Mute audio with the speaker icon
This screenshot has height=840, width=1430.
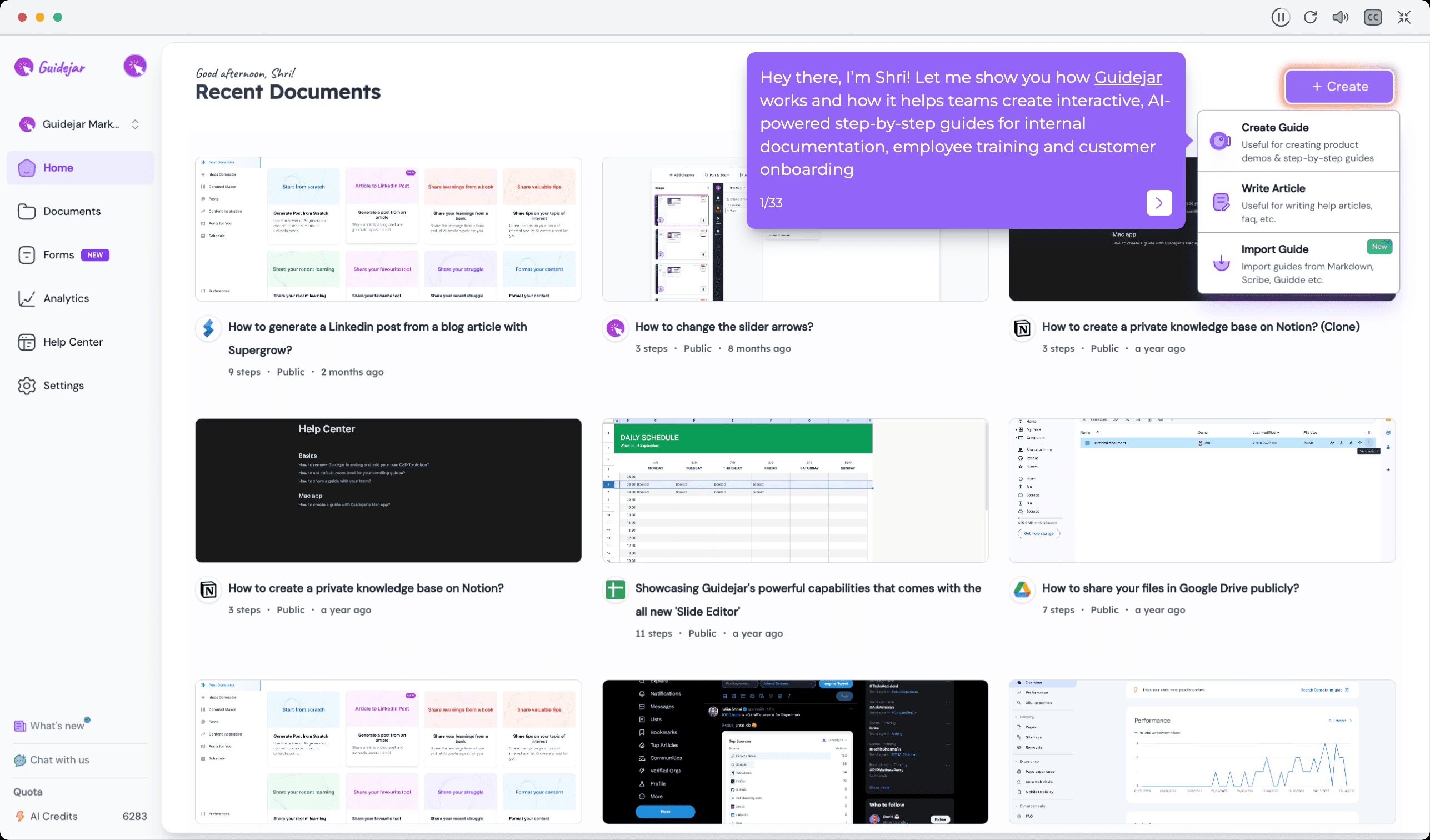coord(1341,17)
